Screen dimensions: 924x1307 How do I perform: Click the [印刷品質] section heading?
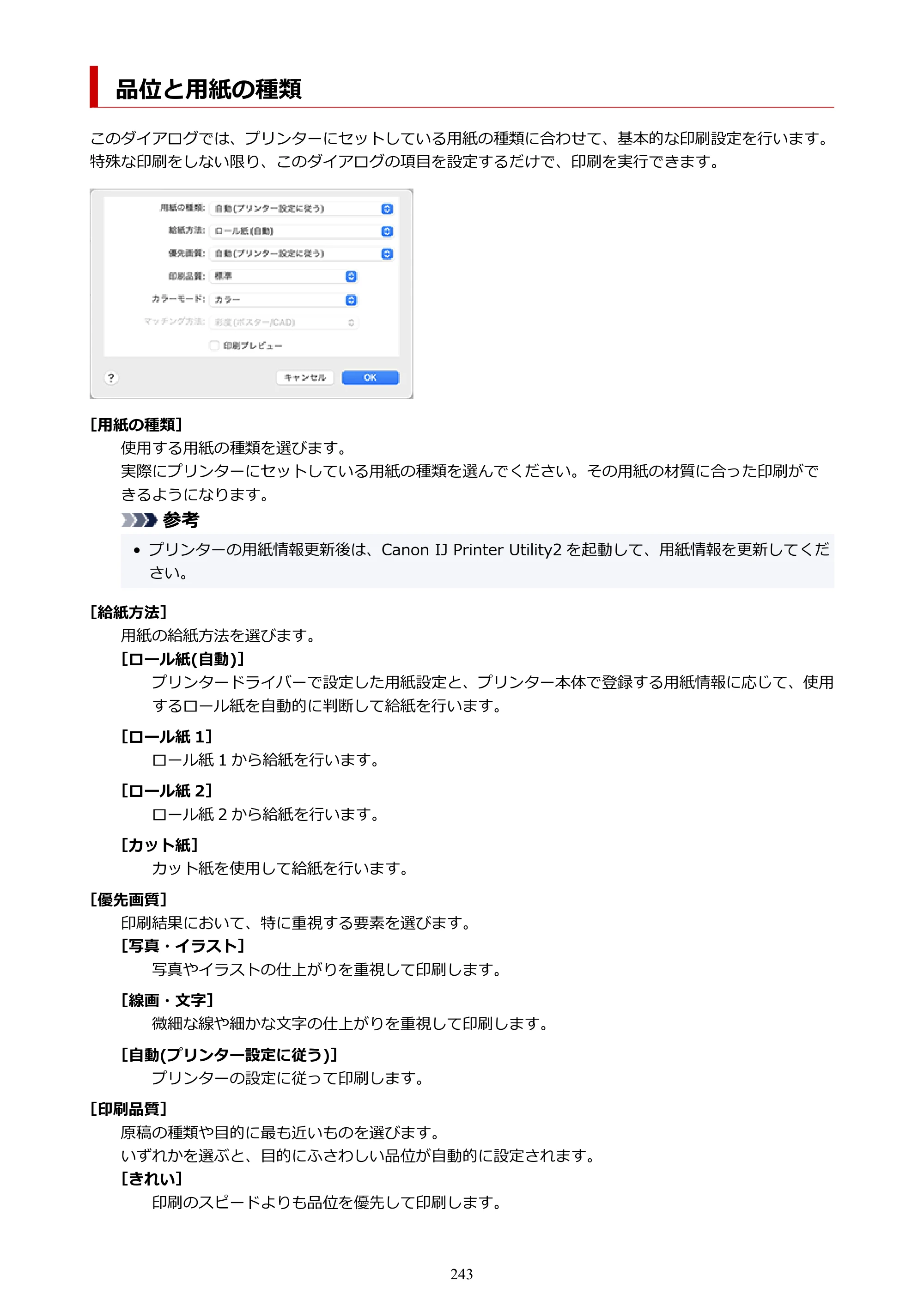pos(128,1109)
